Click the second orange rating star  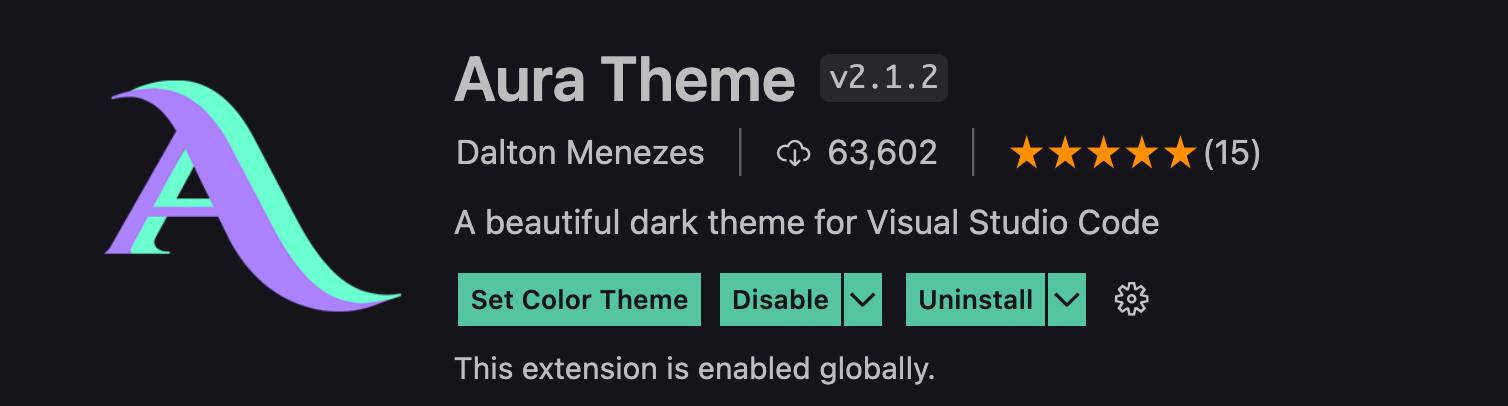point(1065,153)
